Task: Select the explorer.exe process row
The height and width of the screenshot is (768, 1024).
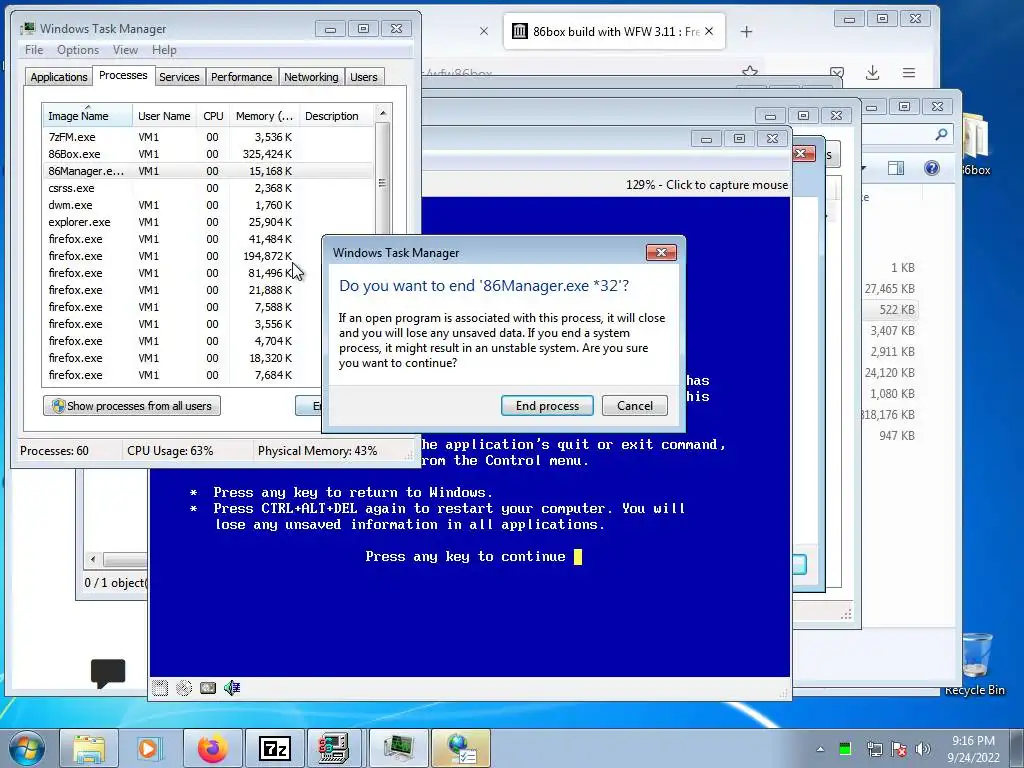Action: point(208,222)
